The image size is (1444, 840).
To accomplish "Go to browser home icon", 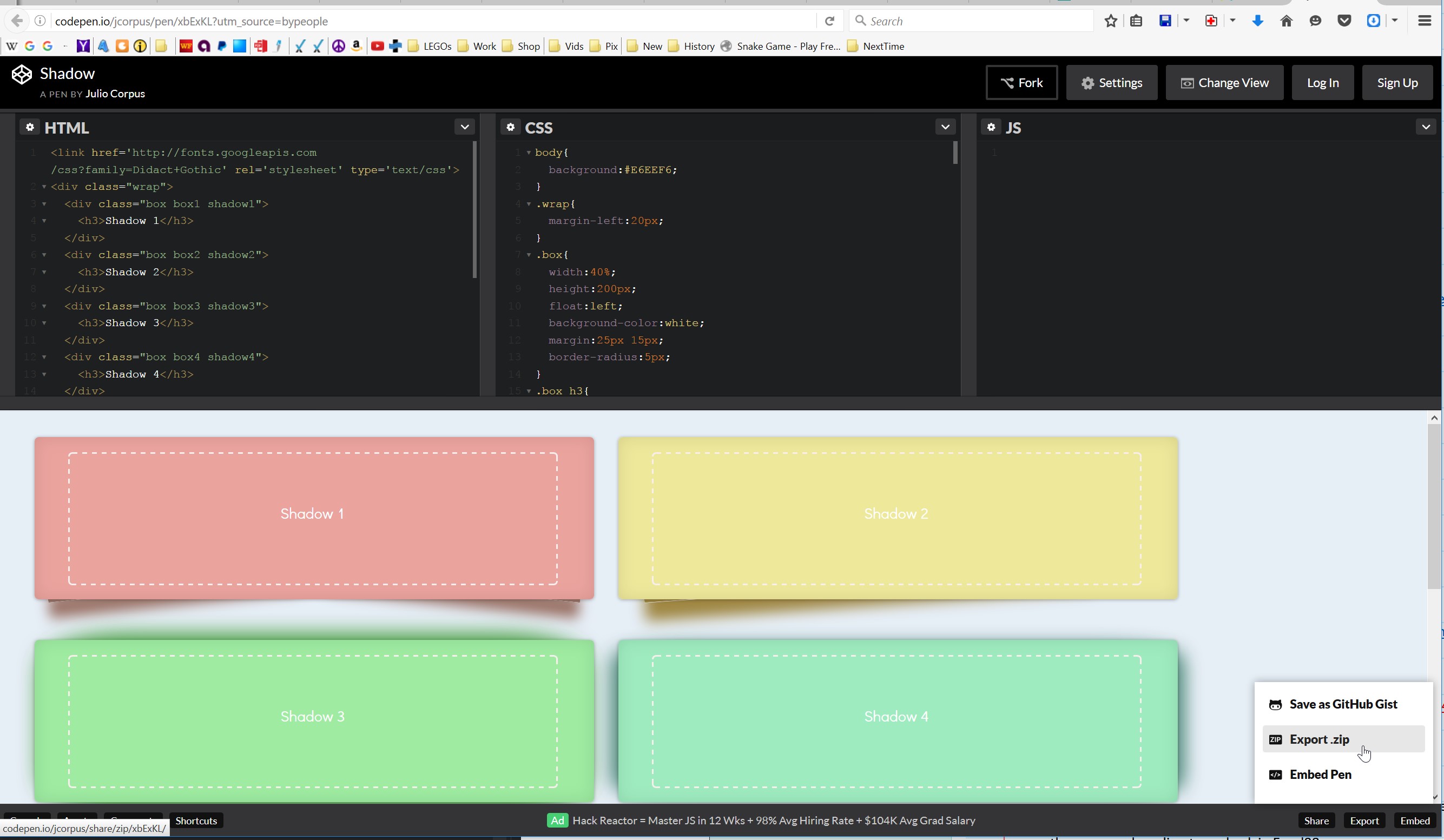I will (1287, 21).
